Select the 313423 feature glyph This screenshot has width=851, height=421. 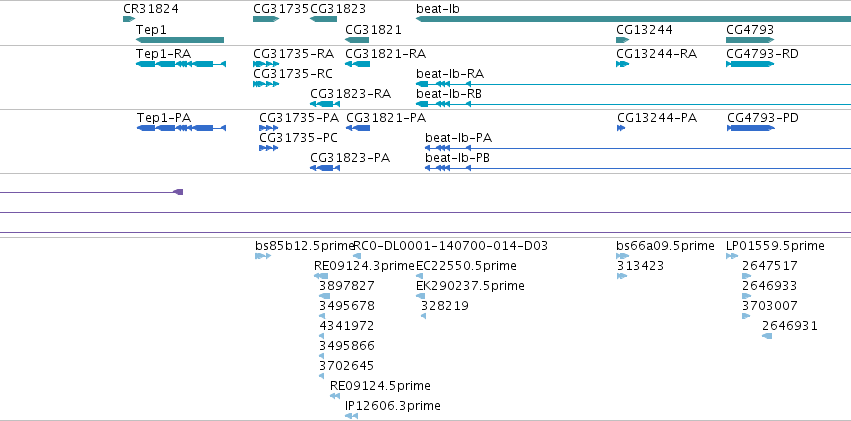(622, 276)
